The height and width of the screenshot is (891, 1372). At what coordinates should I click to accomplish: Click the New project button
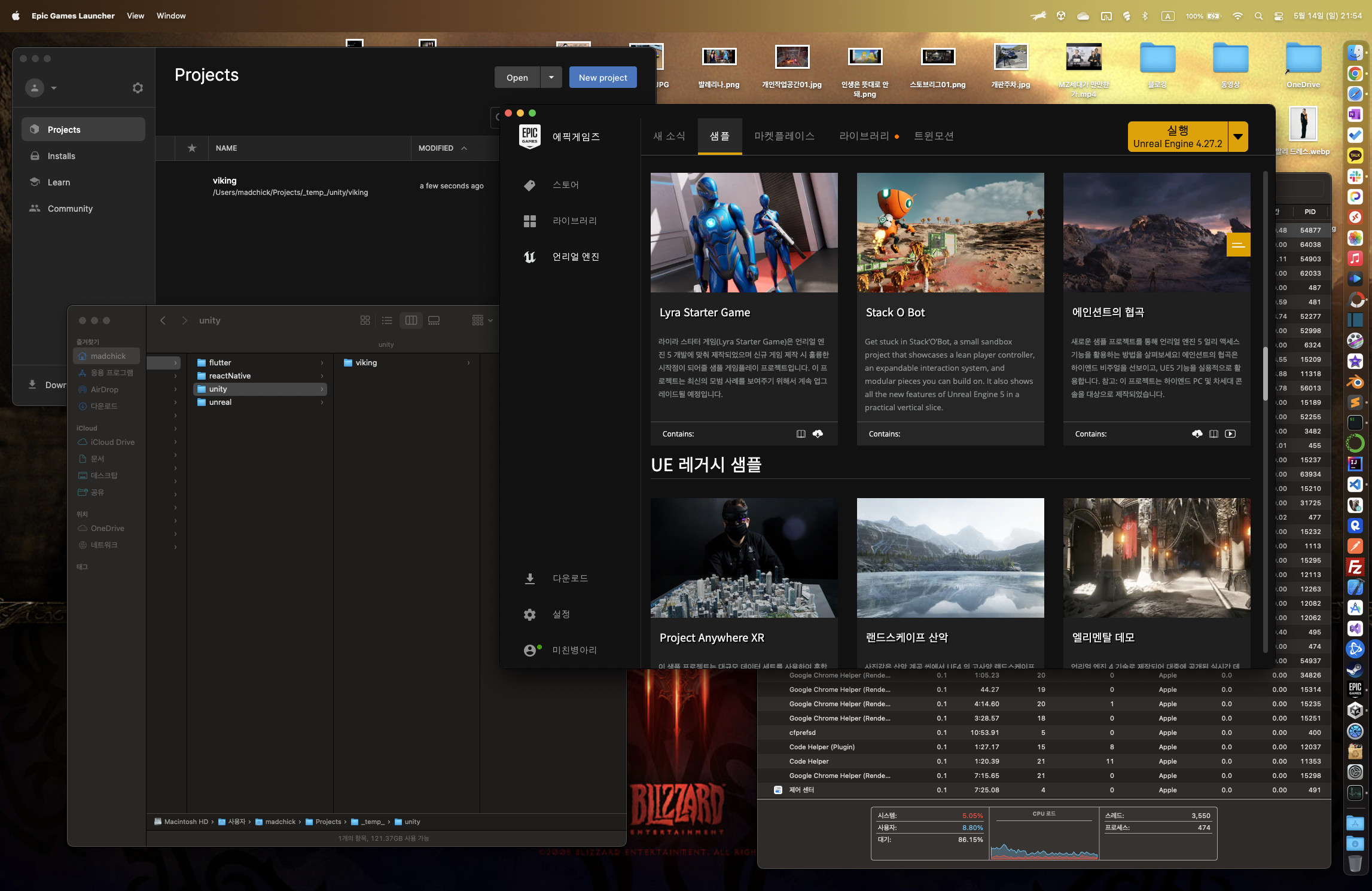coord(602,77)
